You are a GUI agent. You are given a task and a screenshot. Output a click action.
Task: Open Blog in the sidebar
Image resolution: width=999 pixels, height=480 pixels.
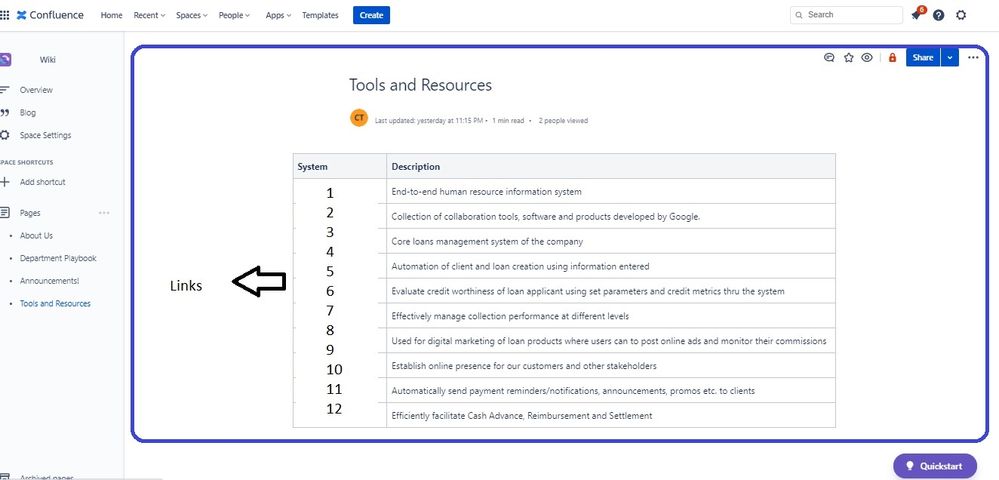pos(27,113)
